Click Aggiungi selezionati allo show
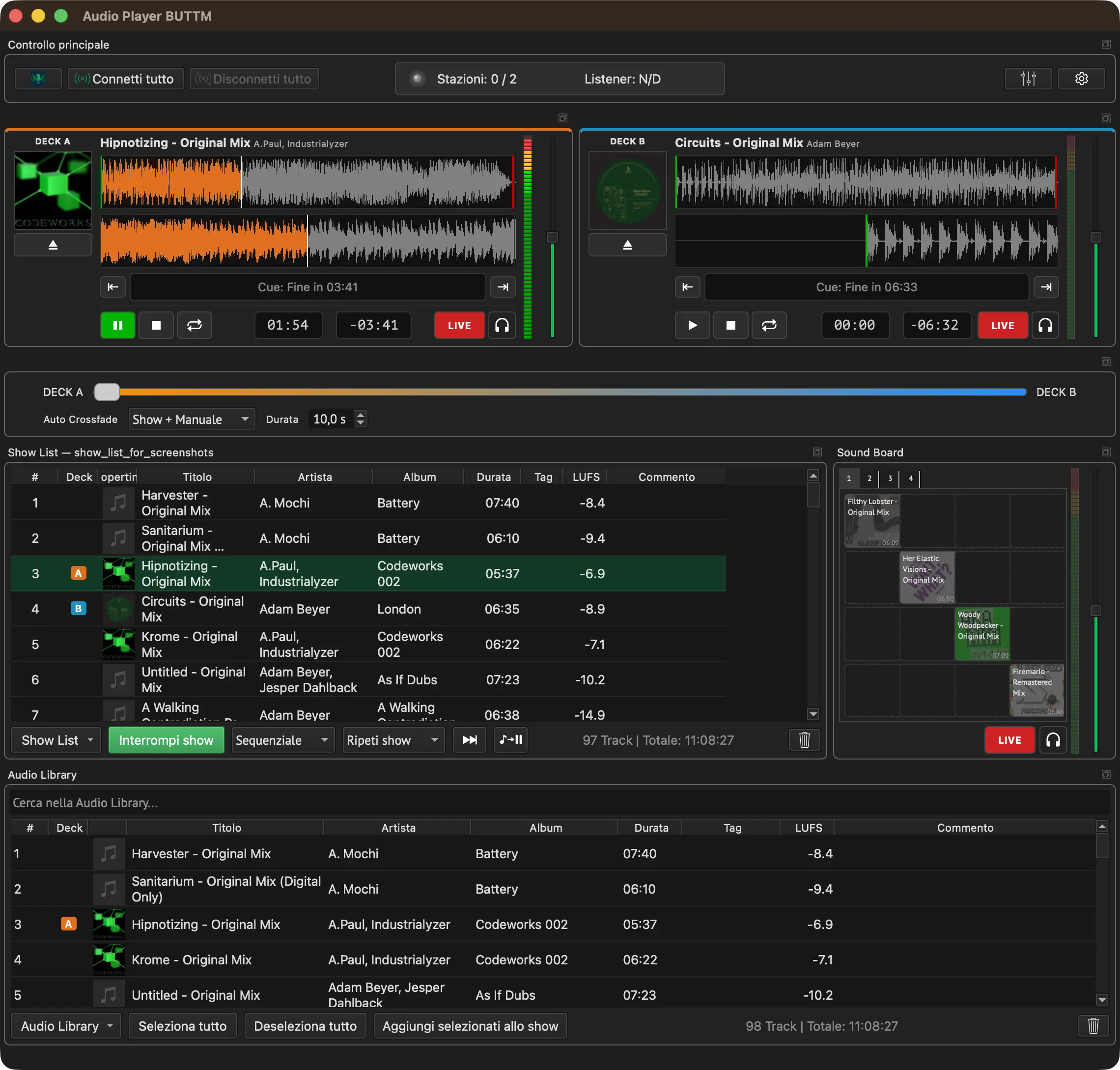 pos(471,1026)
